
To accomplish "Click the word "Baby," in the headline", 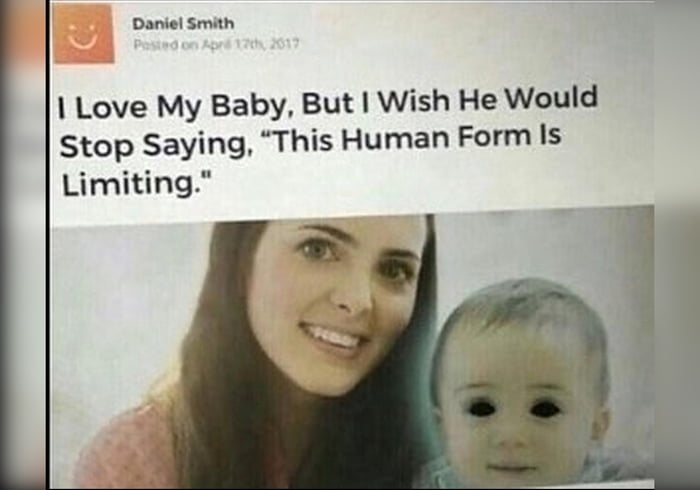I will point(248,107).
